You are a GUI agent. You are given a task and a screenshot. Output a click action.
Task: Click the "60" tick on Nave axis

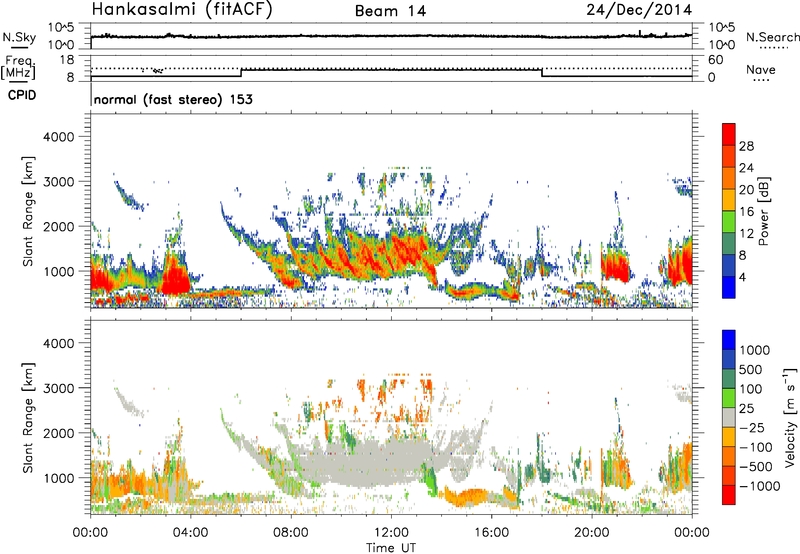(x=715, y=60)
